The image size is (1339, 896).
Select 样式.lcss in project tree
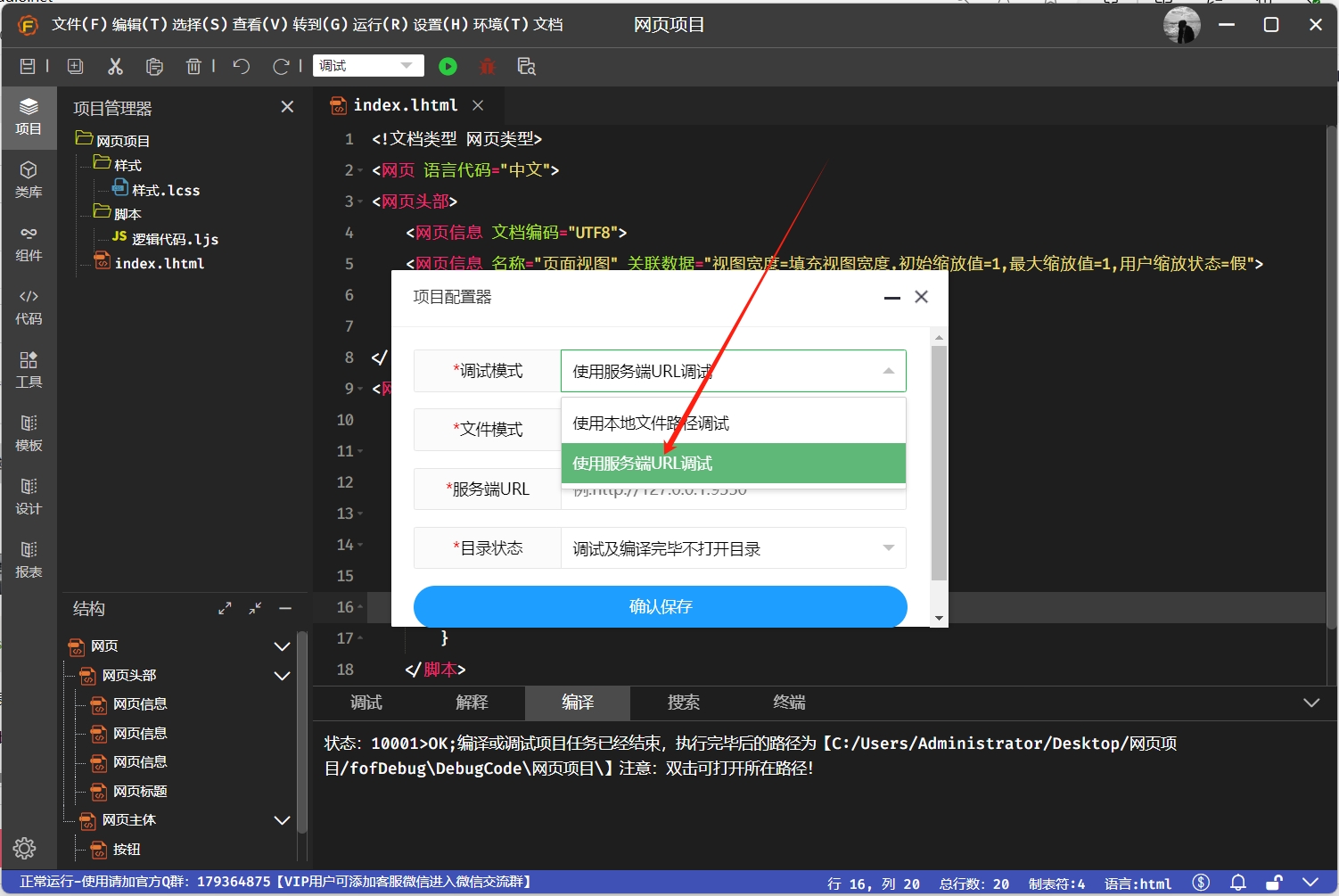click(x=166, y=190)
